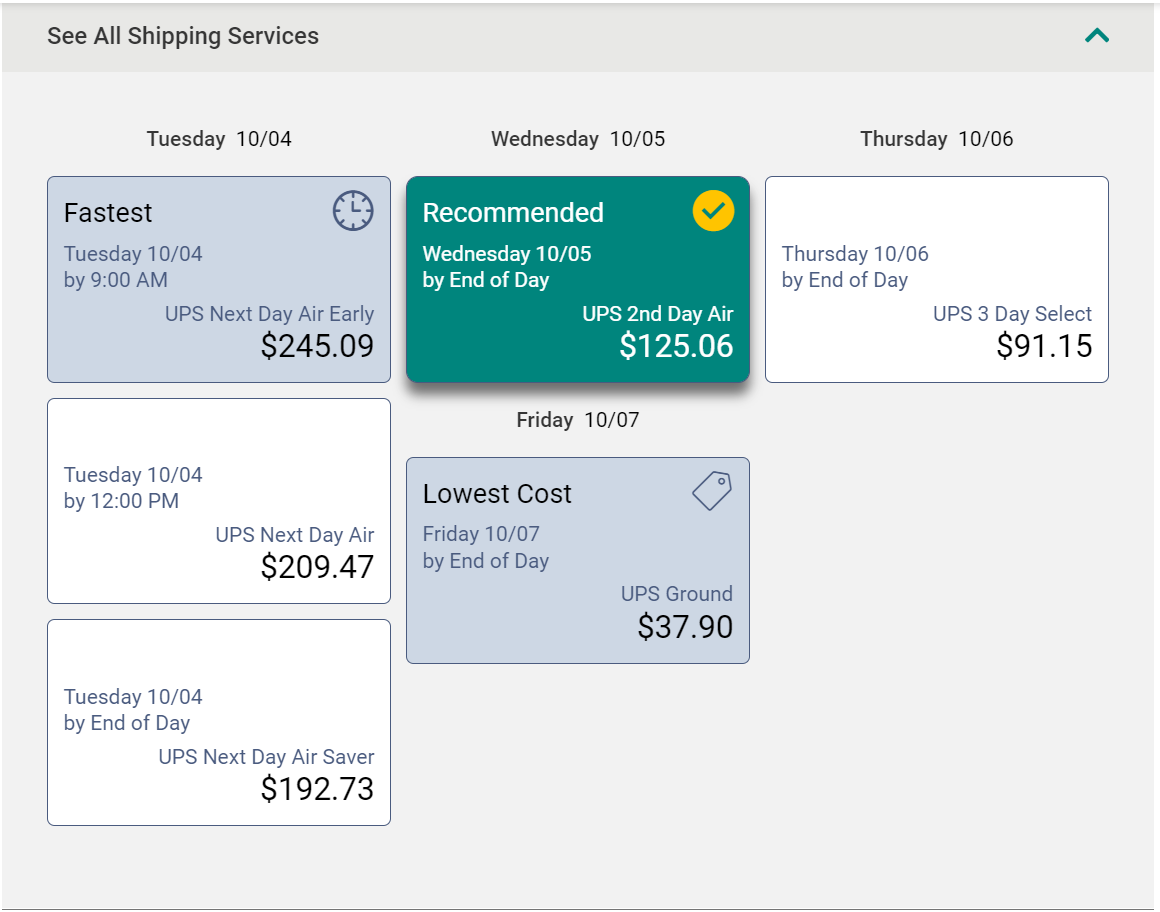Click the $192.73 Air Saver price
This screenshot has width=1160, height=912.
tap(317, 789)
